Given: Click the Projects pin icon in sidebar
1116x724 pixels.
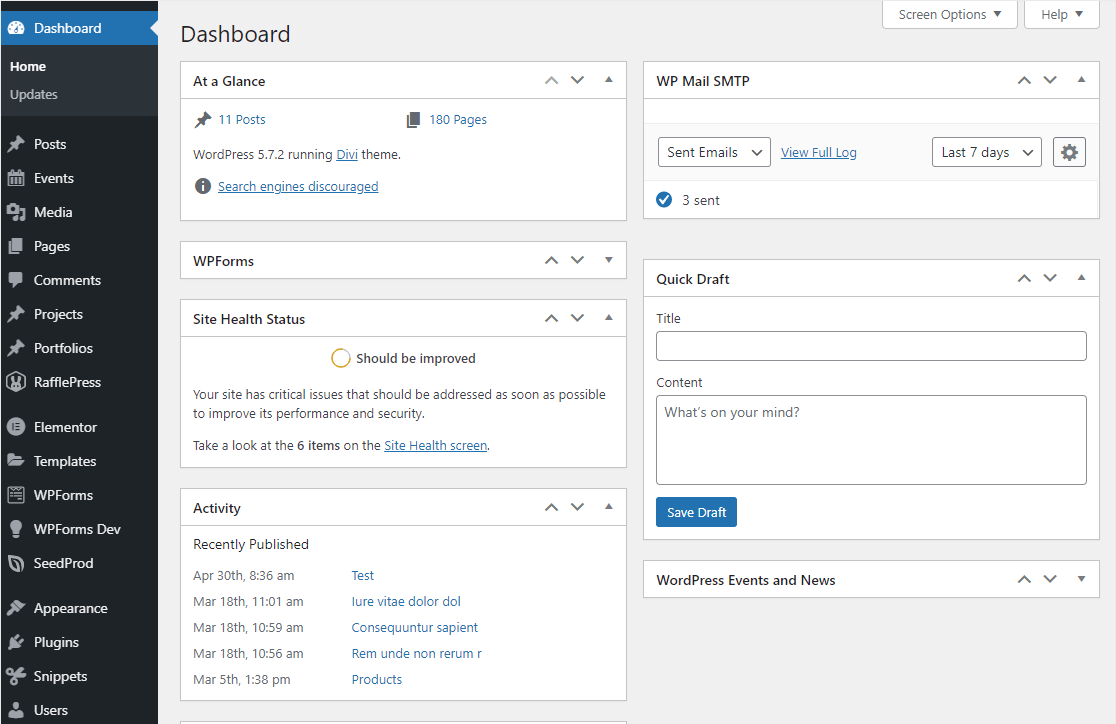Looking at the screenshot, I should coord(16,315).
